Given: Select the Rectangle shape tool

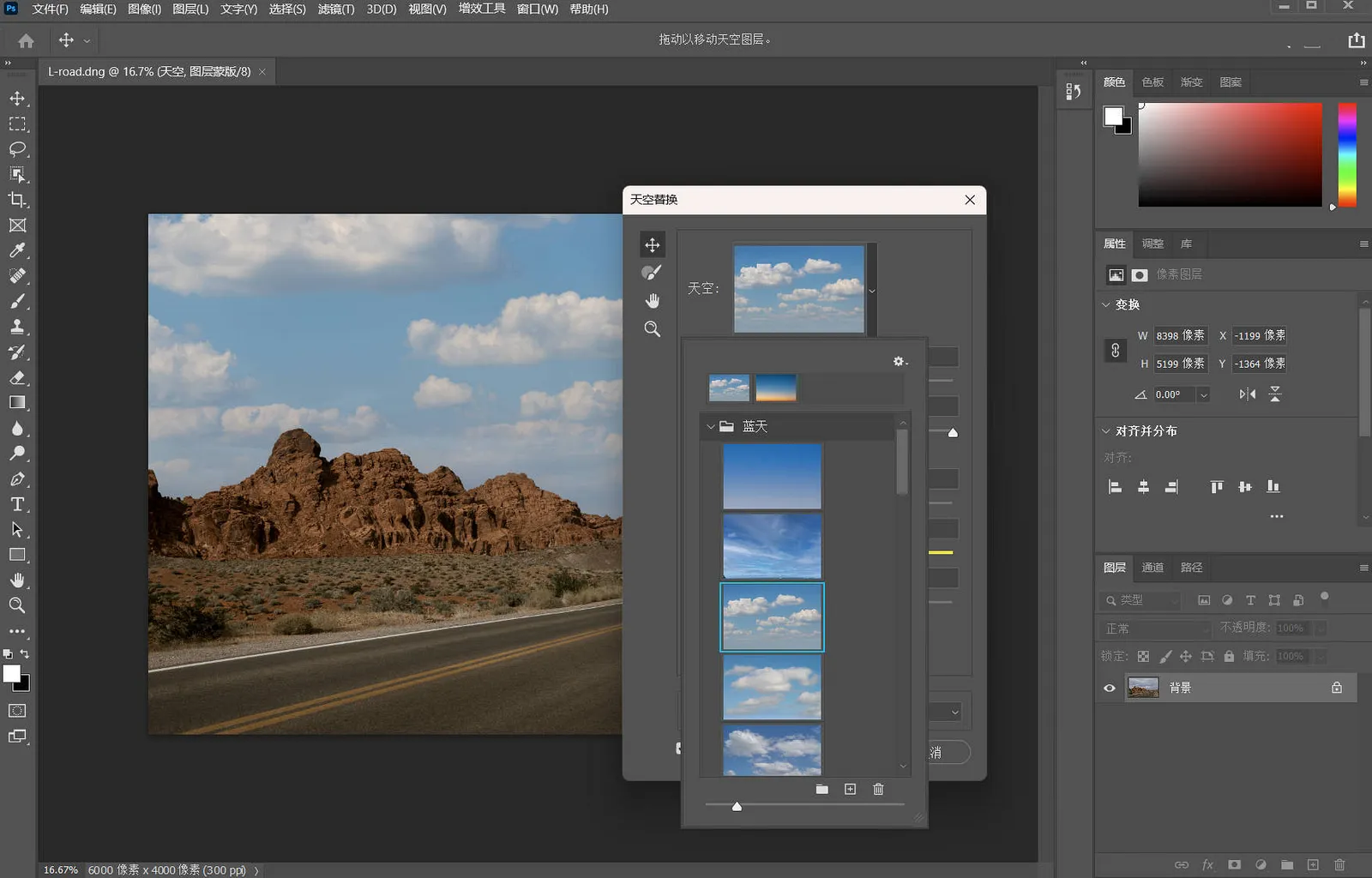Looking at the screenshot, I should [17, 555].
